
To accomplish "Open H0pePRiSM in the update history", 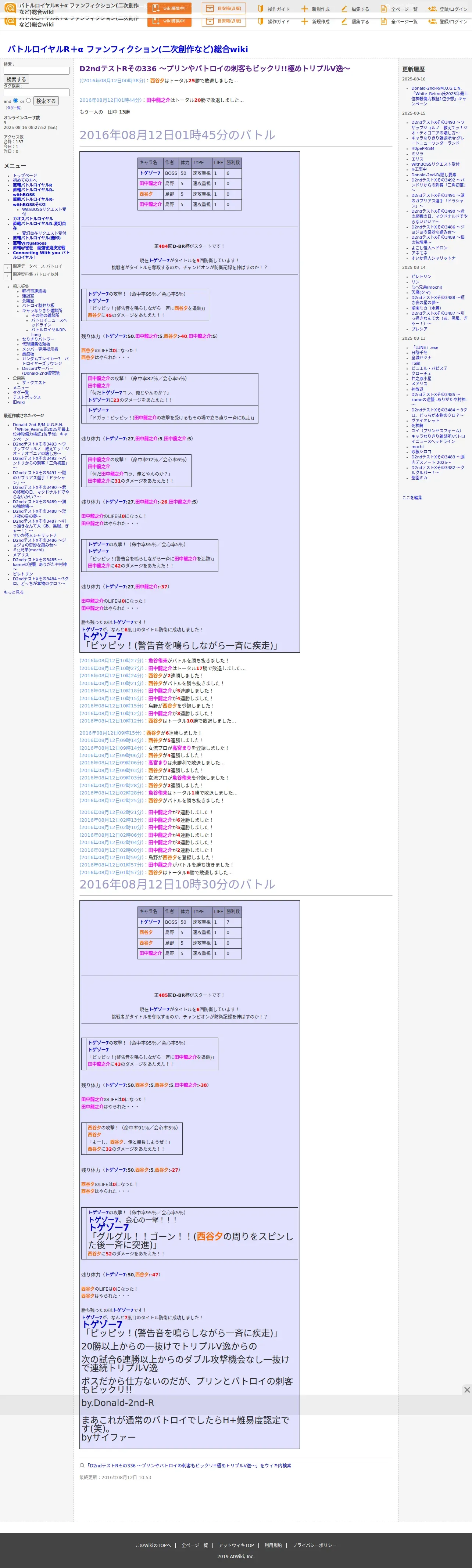I will pos(423,148).
